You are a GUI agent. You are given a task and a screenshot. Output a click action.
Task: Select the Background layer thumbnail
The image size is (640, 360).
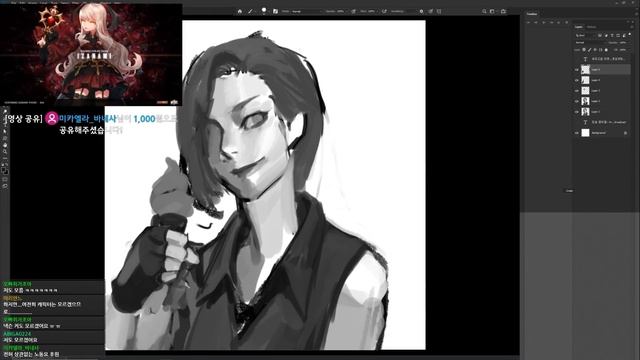pos(585,133)
